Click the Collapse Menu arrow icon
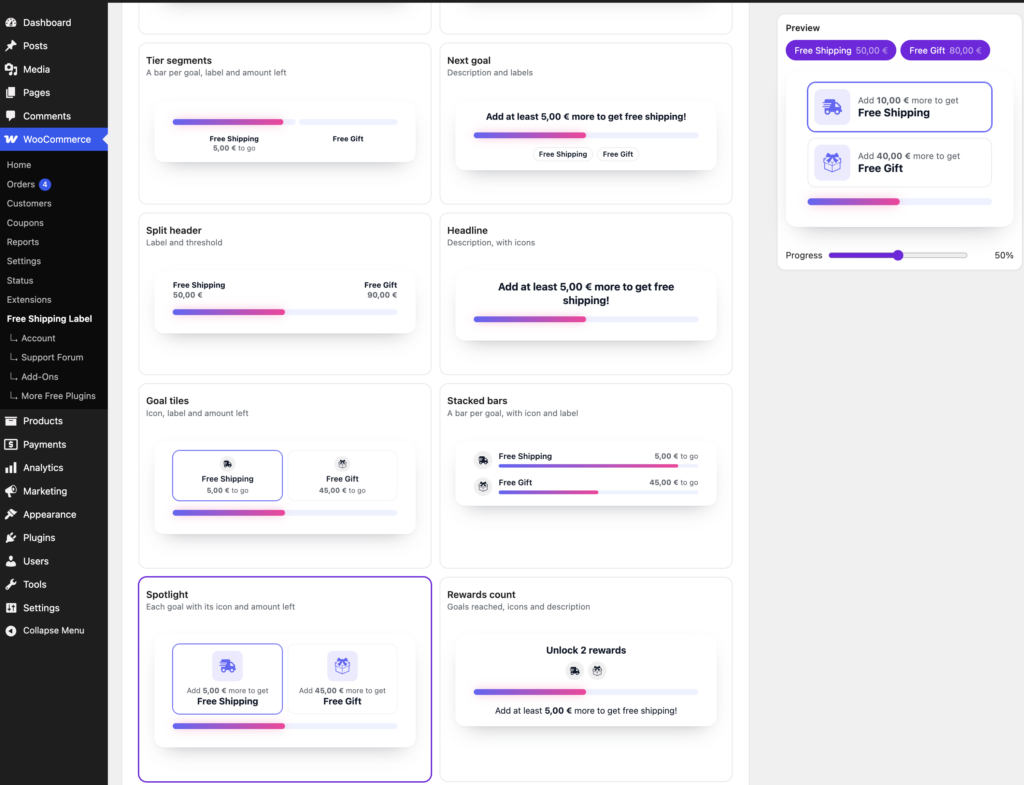 [x=11, y=631]
